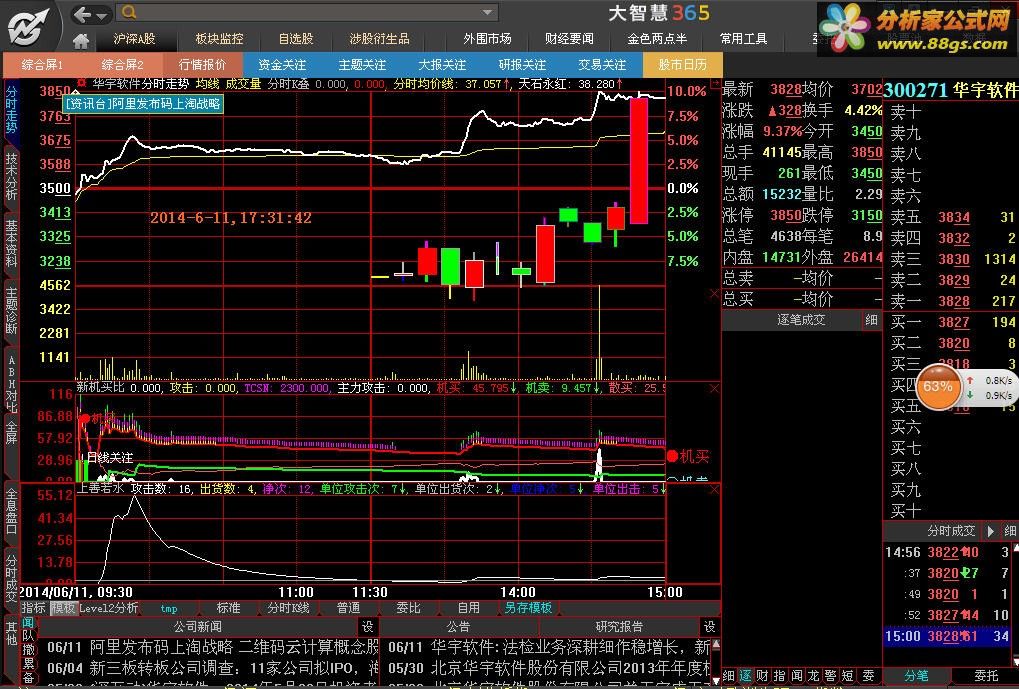Open the 公告 tab
Image resolution: width=1019 pixels, height=689 pixels.
click(458, 627)
